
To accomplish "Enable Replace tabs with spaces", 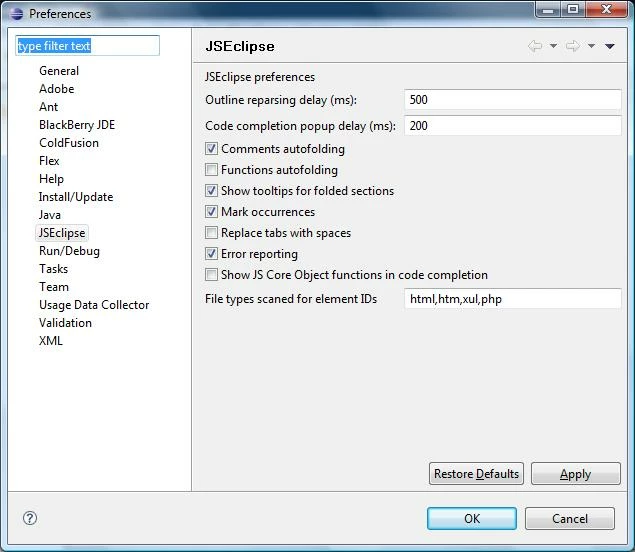I will click(x=211, y=233).
